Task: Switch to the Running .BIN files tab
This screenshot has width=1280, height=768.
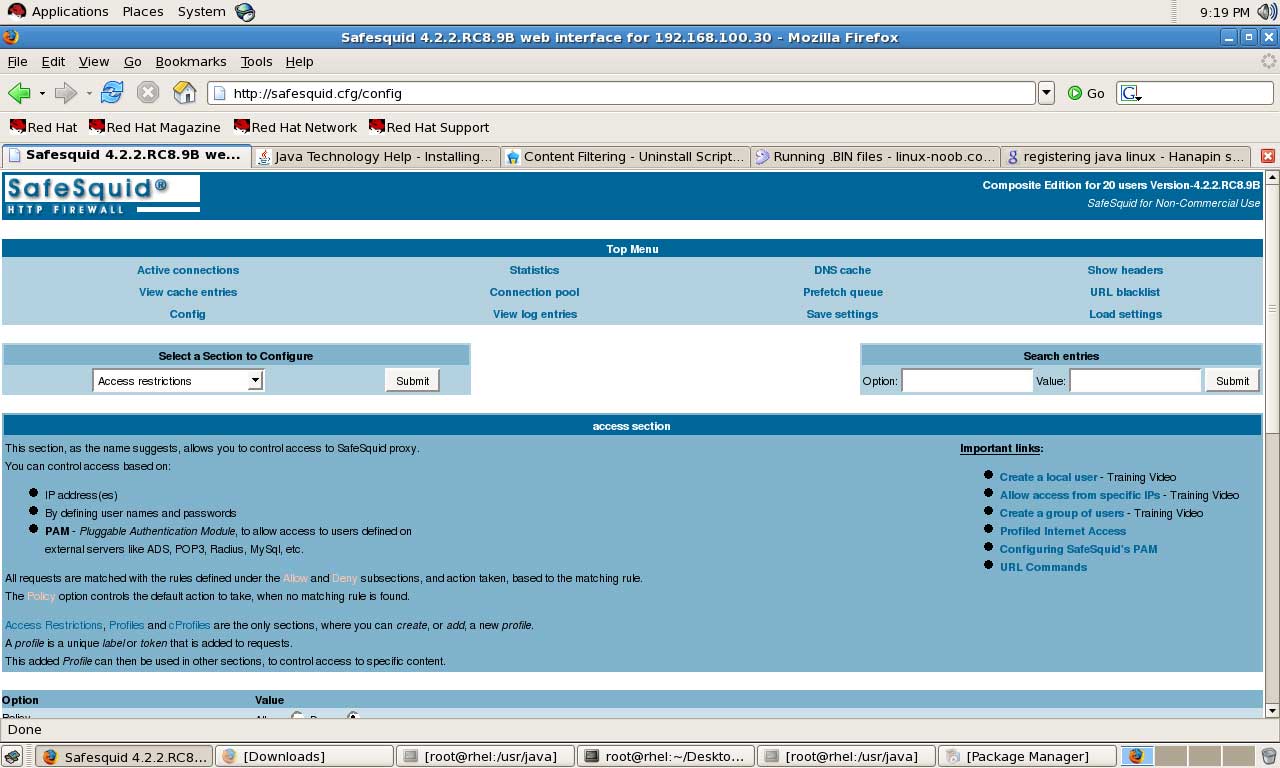Action: point(875,156)
